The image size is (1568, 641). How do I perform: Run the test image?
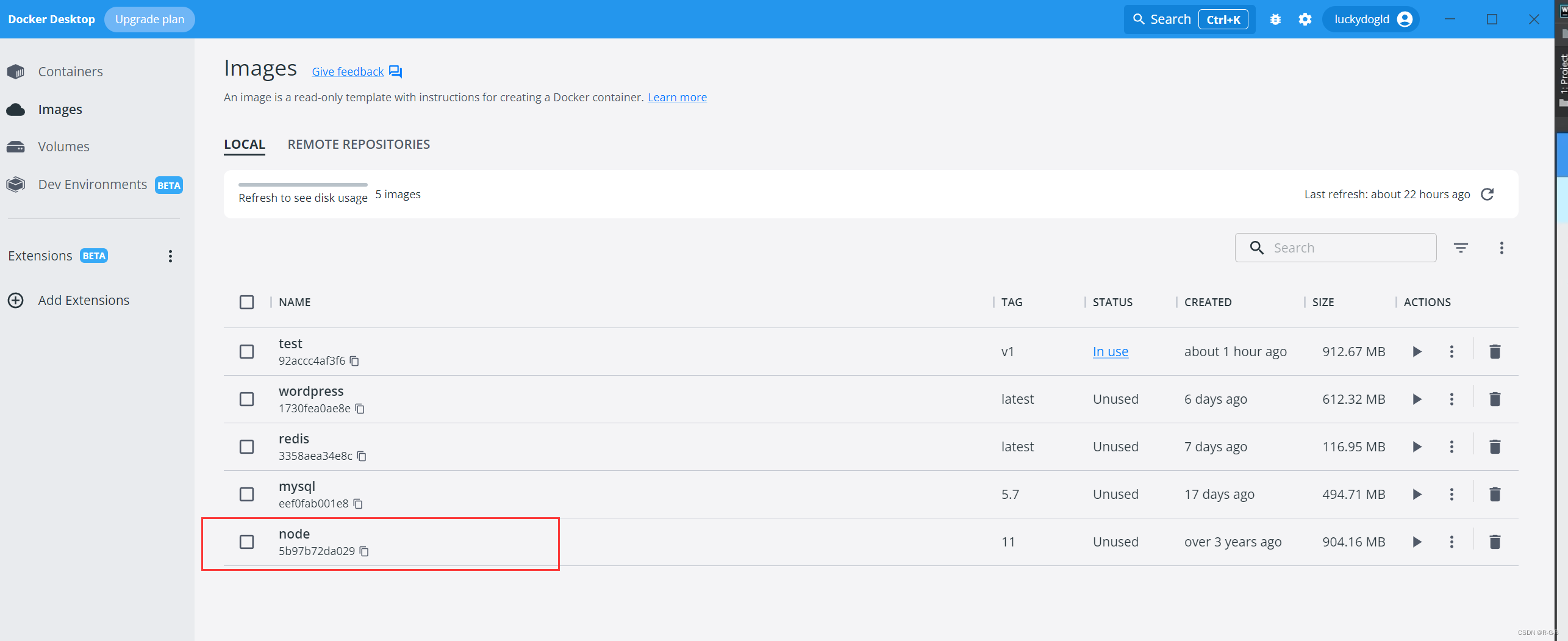point(1417,351)
